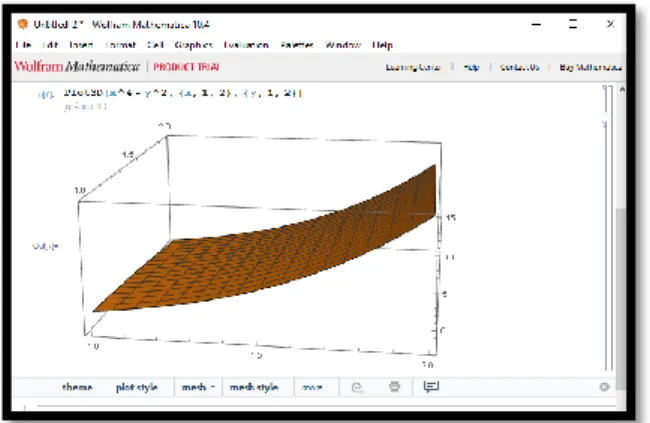Click the print icon in suggestions bar

click(x=394, y=387)
